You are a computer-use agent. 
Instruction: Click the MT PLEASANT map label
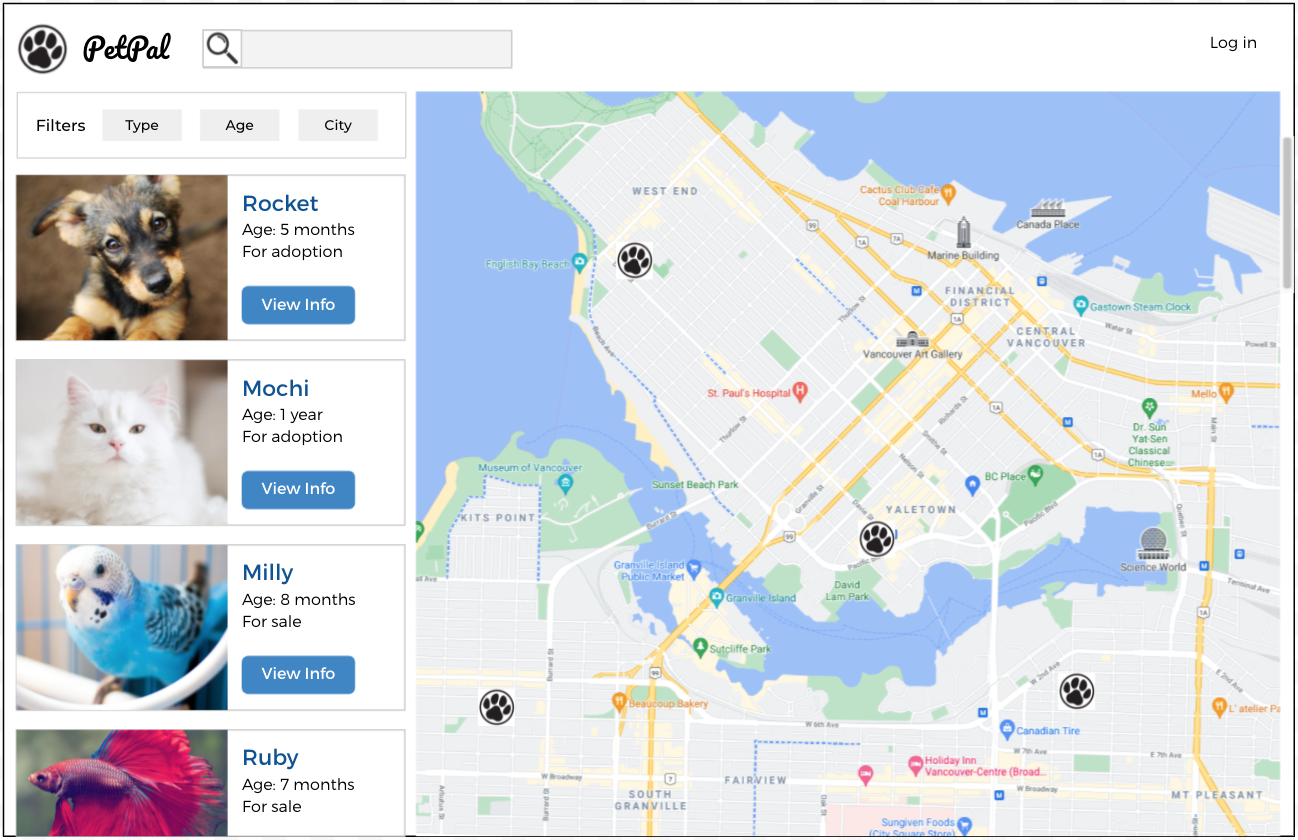pos(1217,795)
